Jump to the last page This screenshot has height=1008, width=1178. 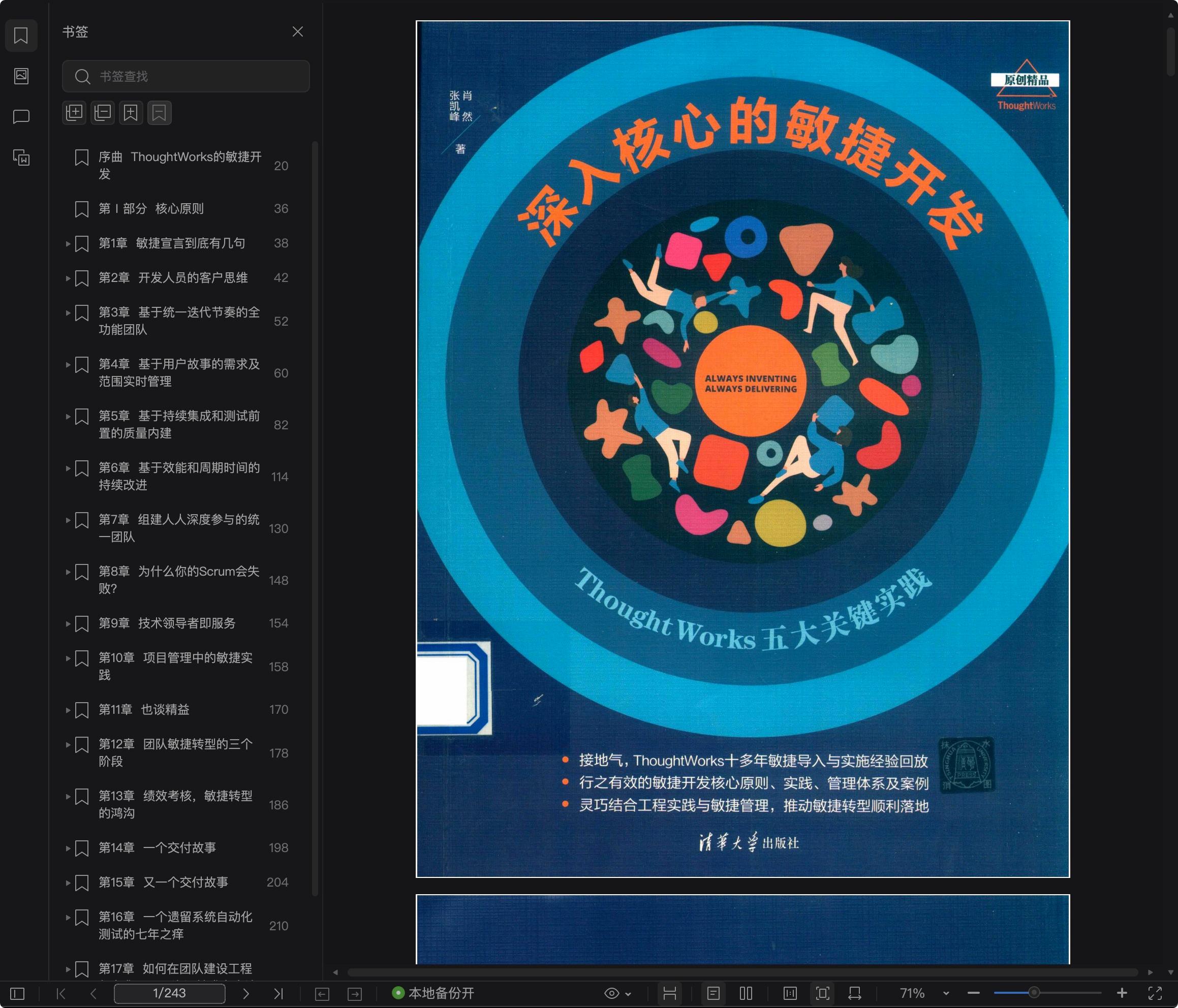pos(278,993)
